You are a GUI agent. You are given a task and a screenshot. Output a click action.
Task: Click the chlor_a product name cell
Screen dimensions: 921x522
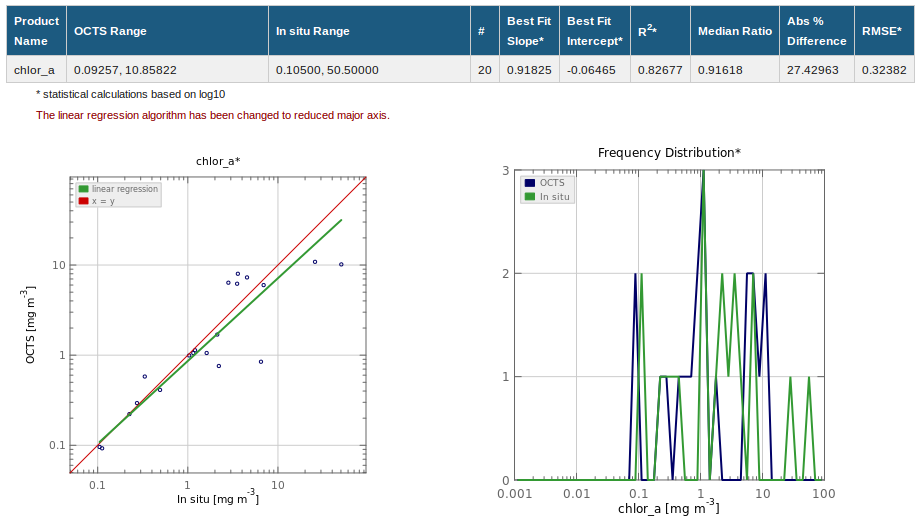coord(35,70)
